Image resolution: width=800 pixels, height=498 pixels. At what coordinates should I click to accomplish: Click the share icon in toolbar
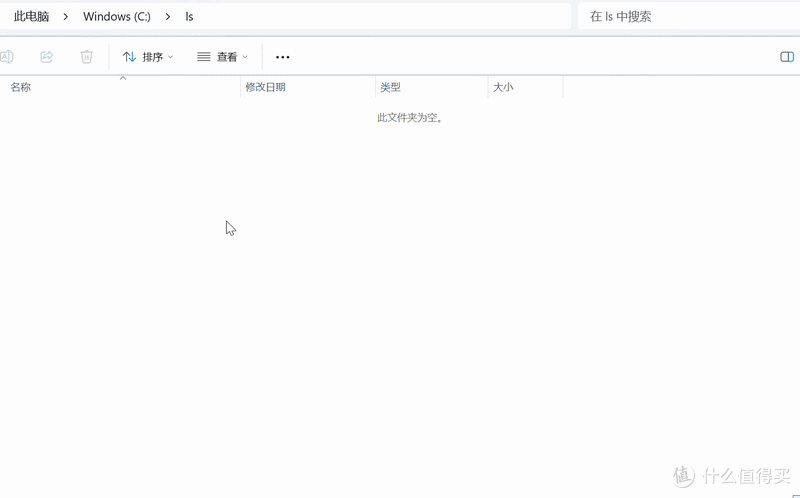click(46, 57)
